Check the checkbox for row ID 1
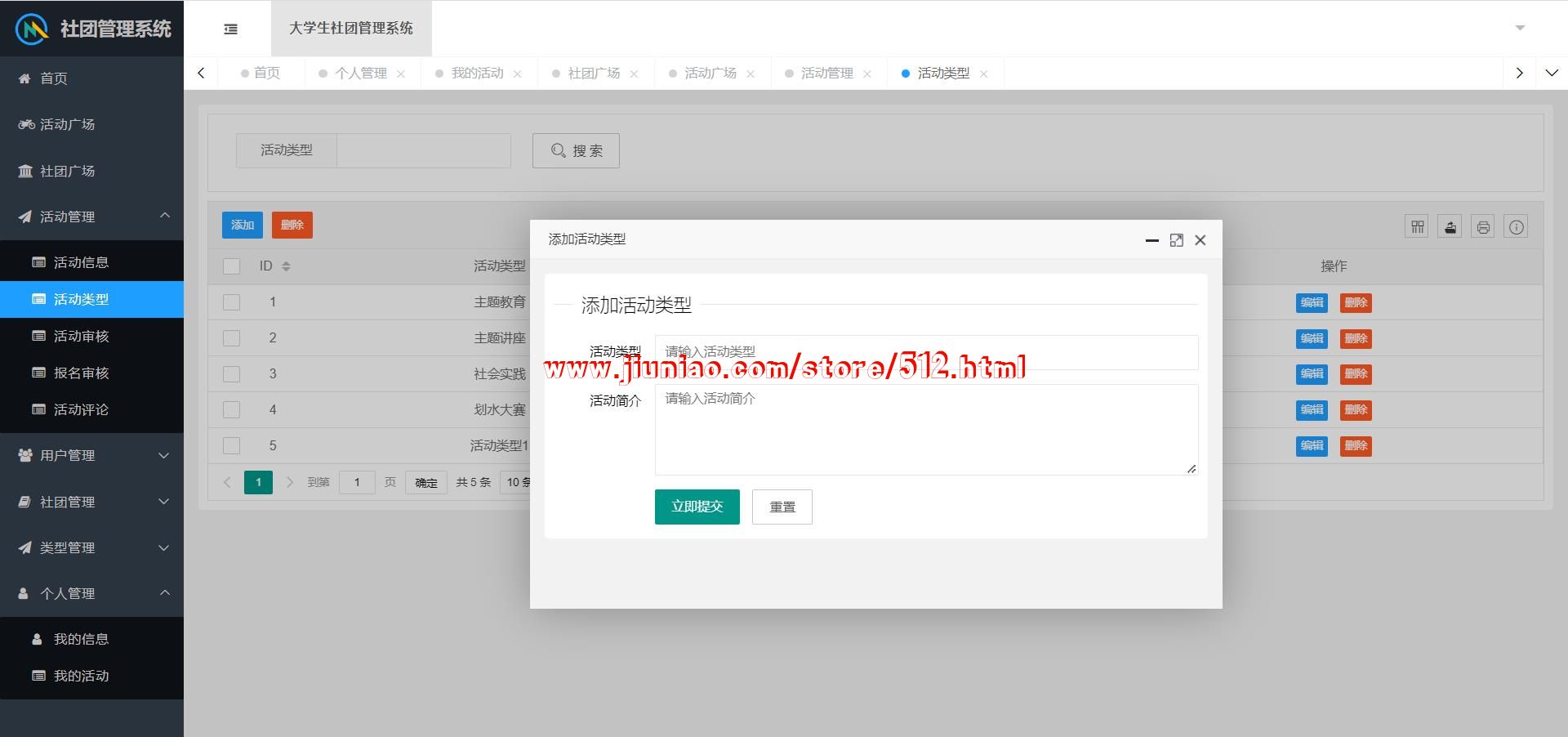Screen dimensions: 1568x737 (232, 302)
